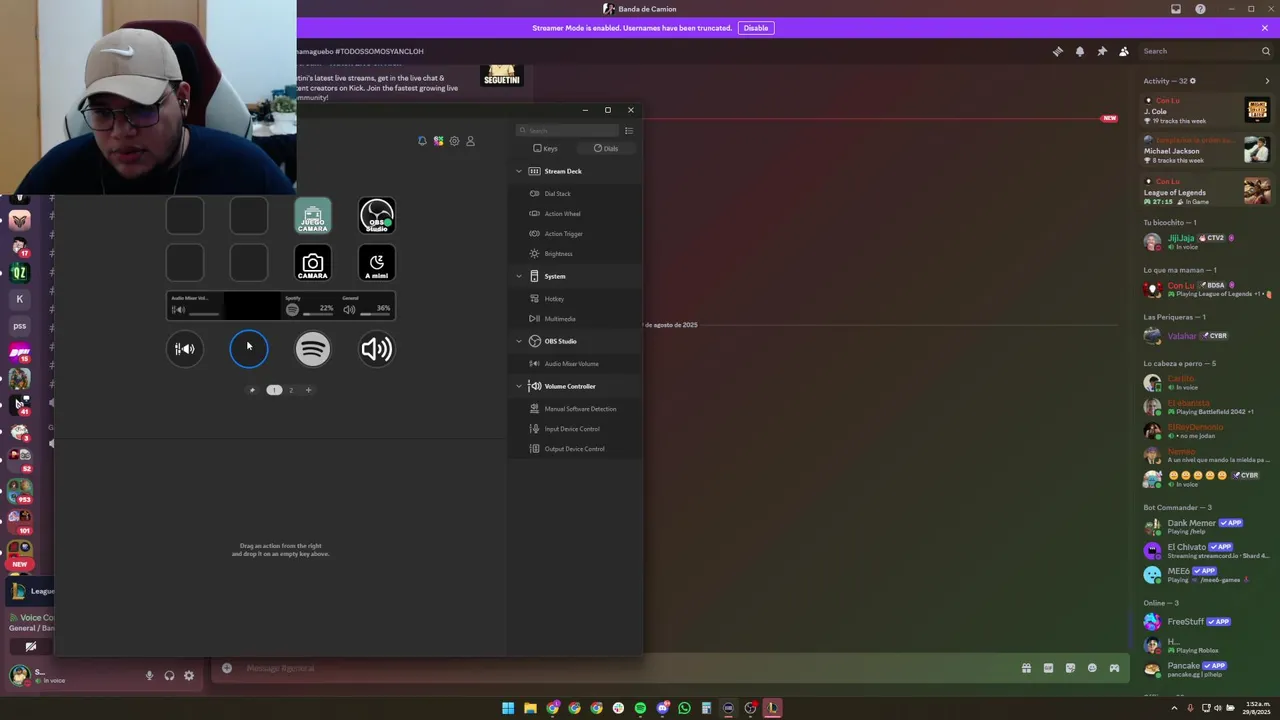This screenshot has width=1280, height=720.
Task: Collapse the Stream Deck category
Action: pos(519,171)
